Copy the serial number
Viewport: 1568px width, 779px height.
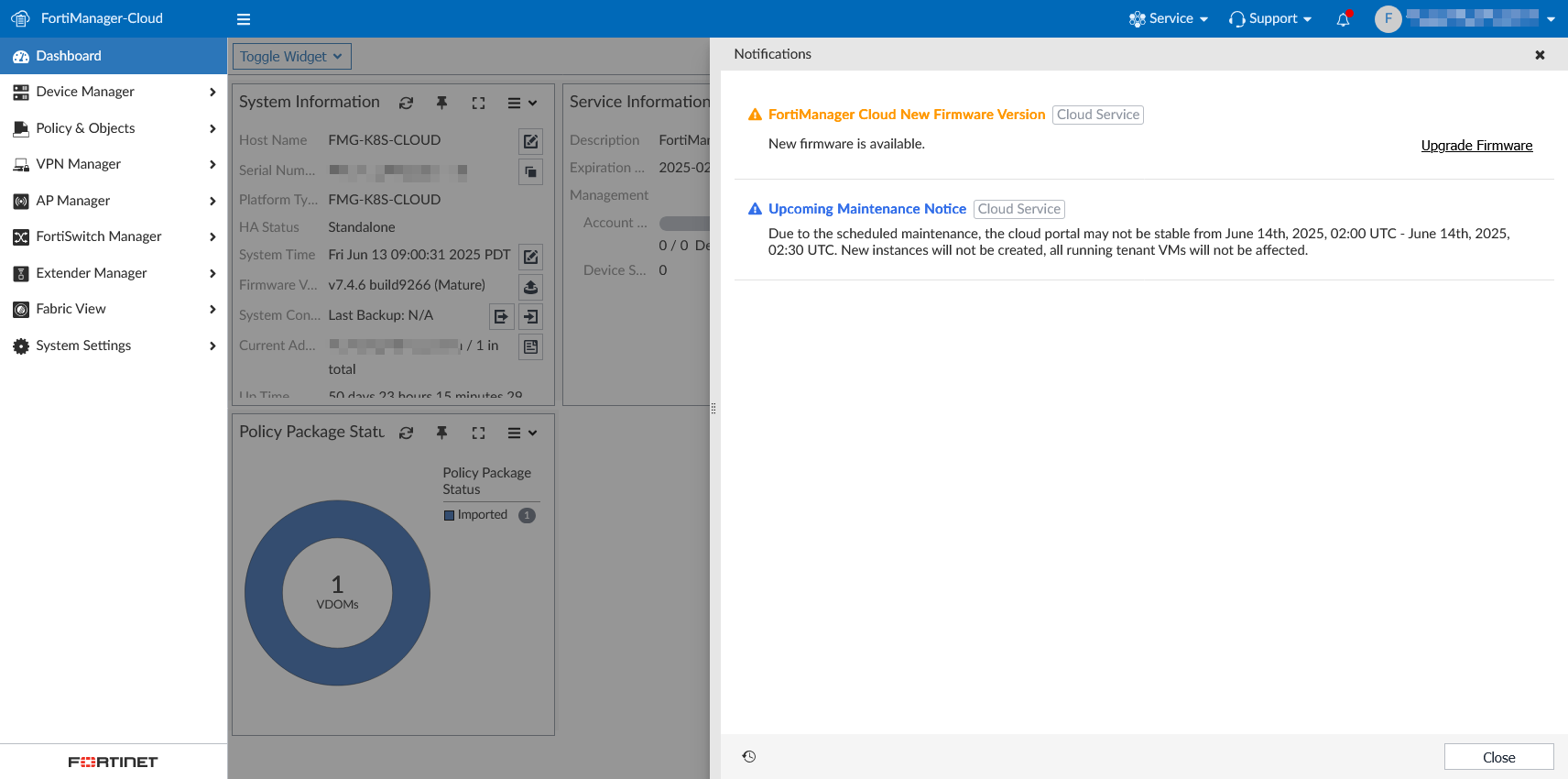coord(530,171)
